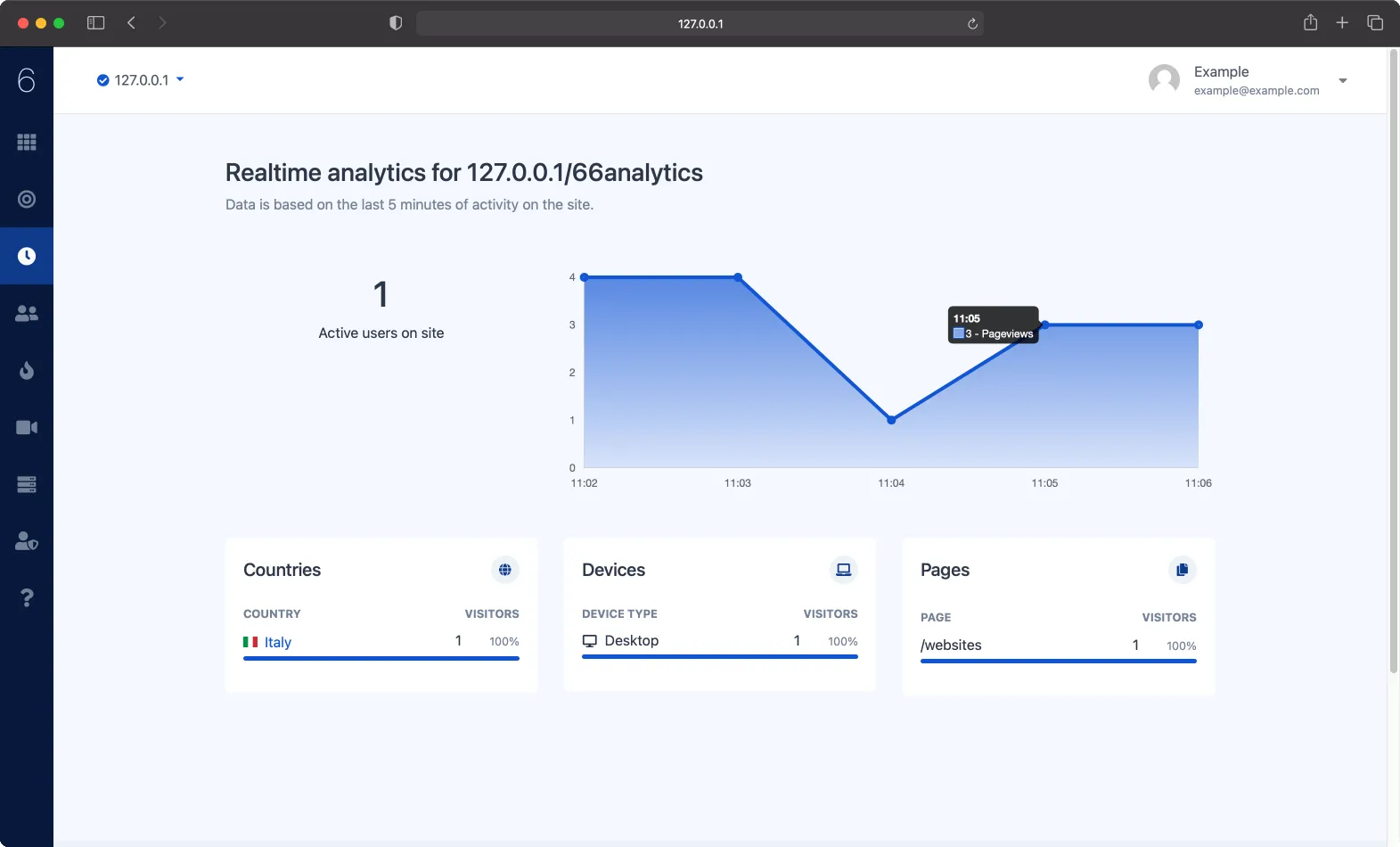The height and width of the screenshot is (847, 1400).
Task: Toggle the Safari sidebar button
Action: point(95,23)
